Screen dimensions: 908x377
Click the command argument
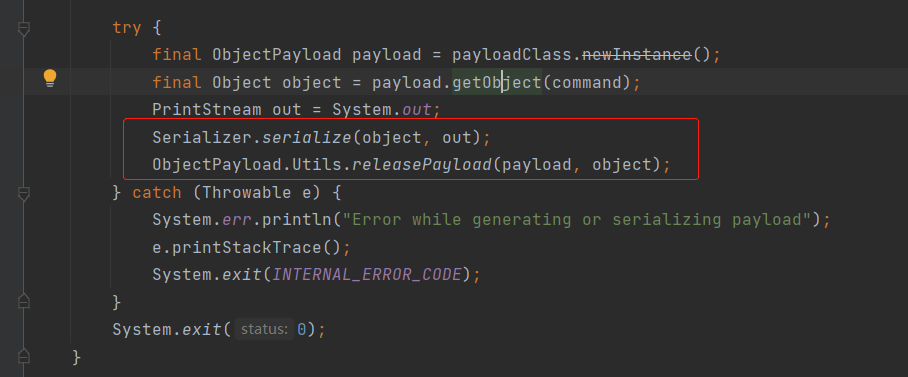[x=585, y=83]
